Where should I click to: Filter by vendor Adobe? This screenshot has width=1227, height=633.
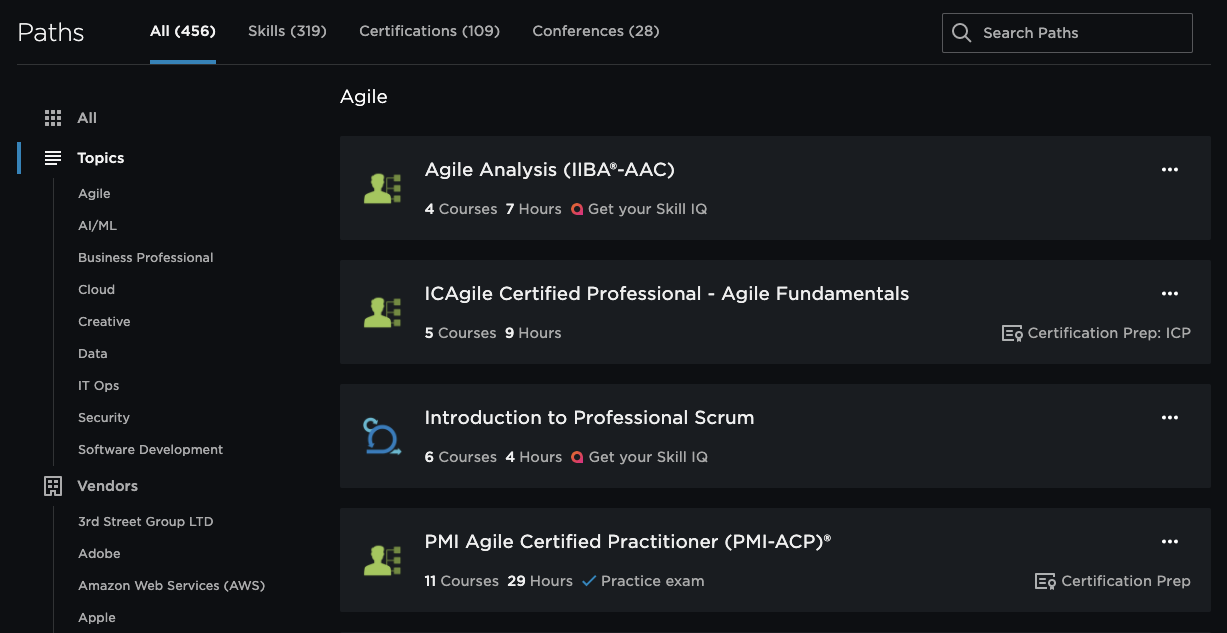[x=99, y=554]
